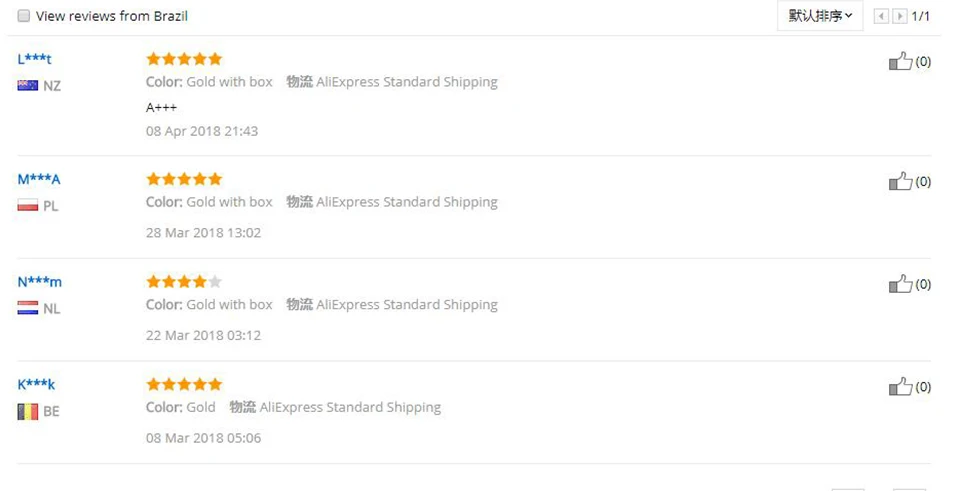
Task: Click the New Zealand flag icon
Action: [x=28, y=86]
